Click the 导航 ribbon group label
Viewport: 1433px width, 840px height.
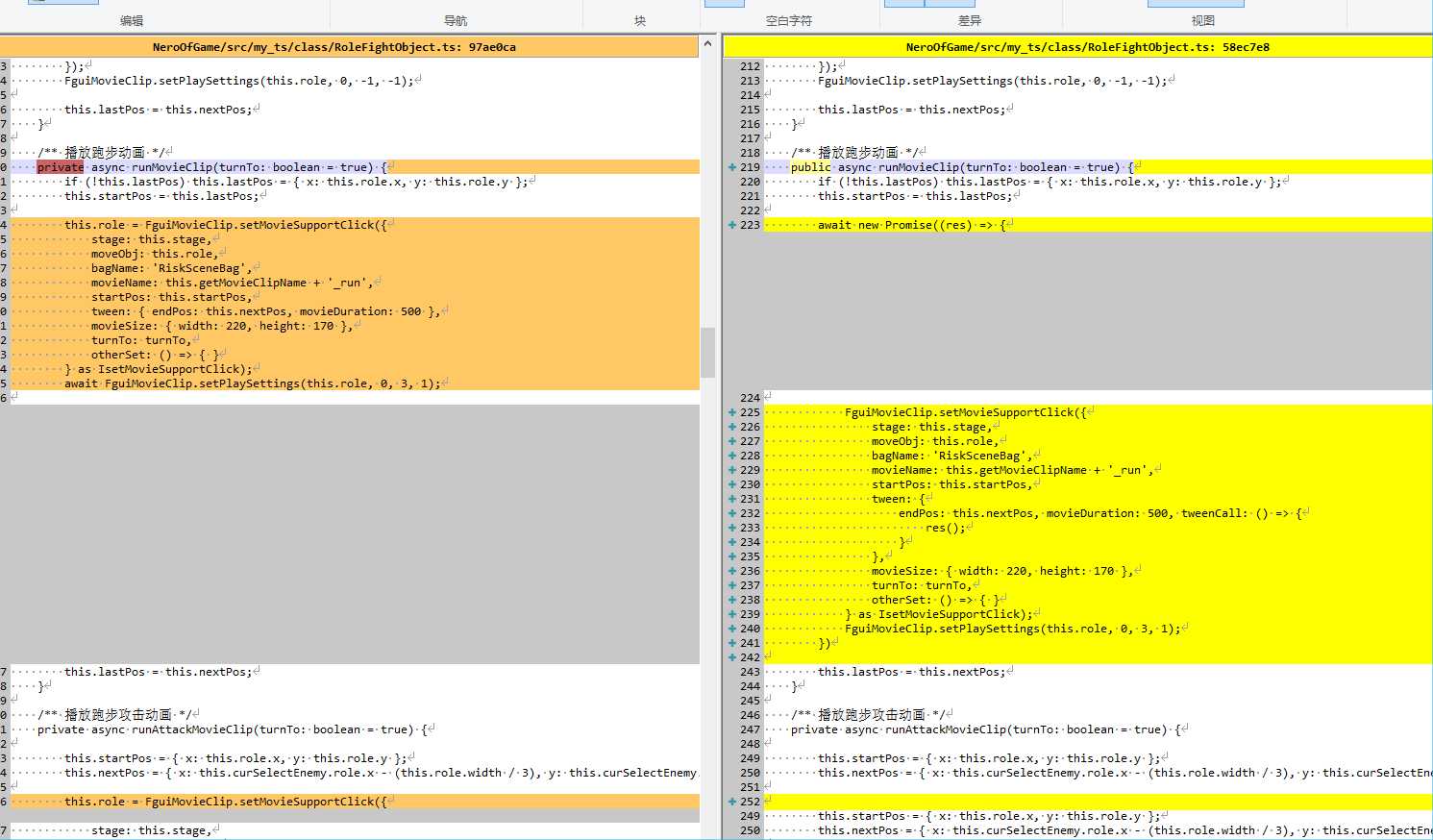tap(456, 20)
